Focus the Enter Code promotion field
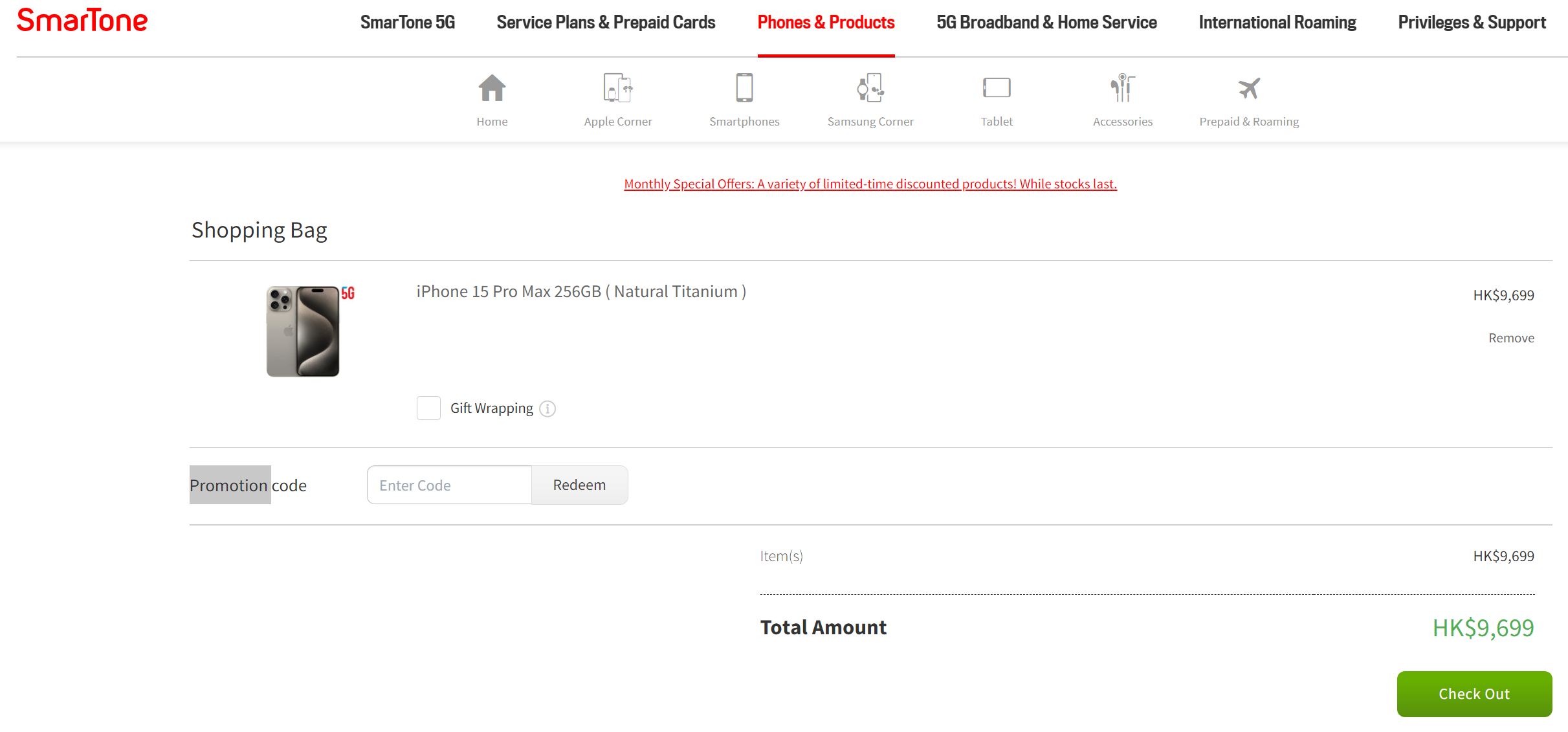The height and width of the screenshot is (732, 1568). [x=449, y=485]
